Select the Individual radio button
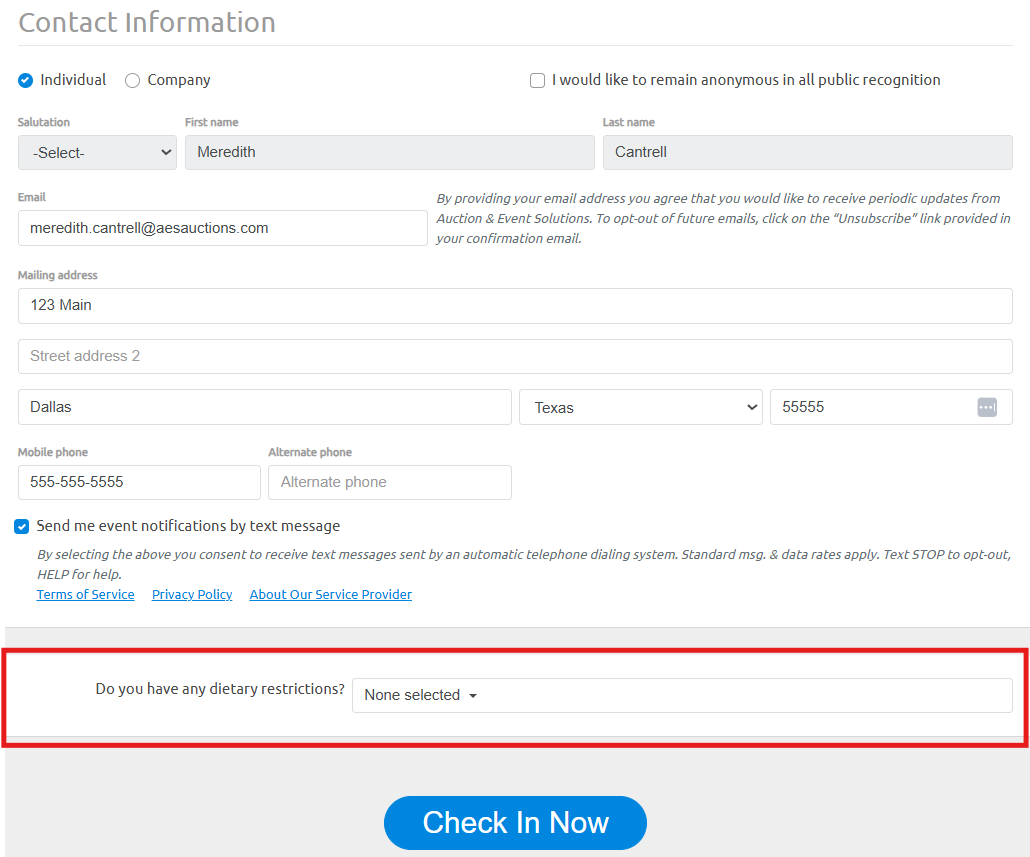The height and width of the screenshot is (857, 1030). click(26, 80)
